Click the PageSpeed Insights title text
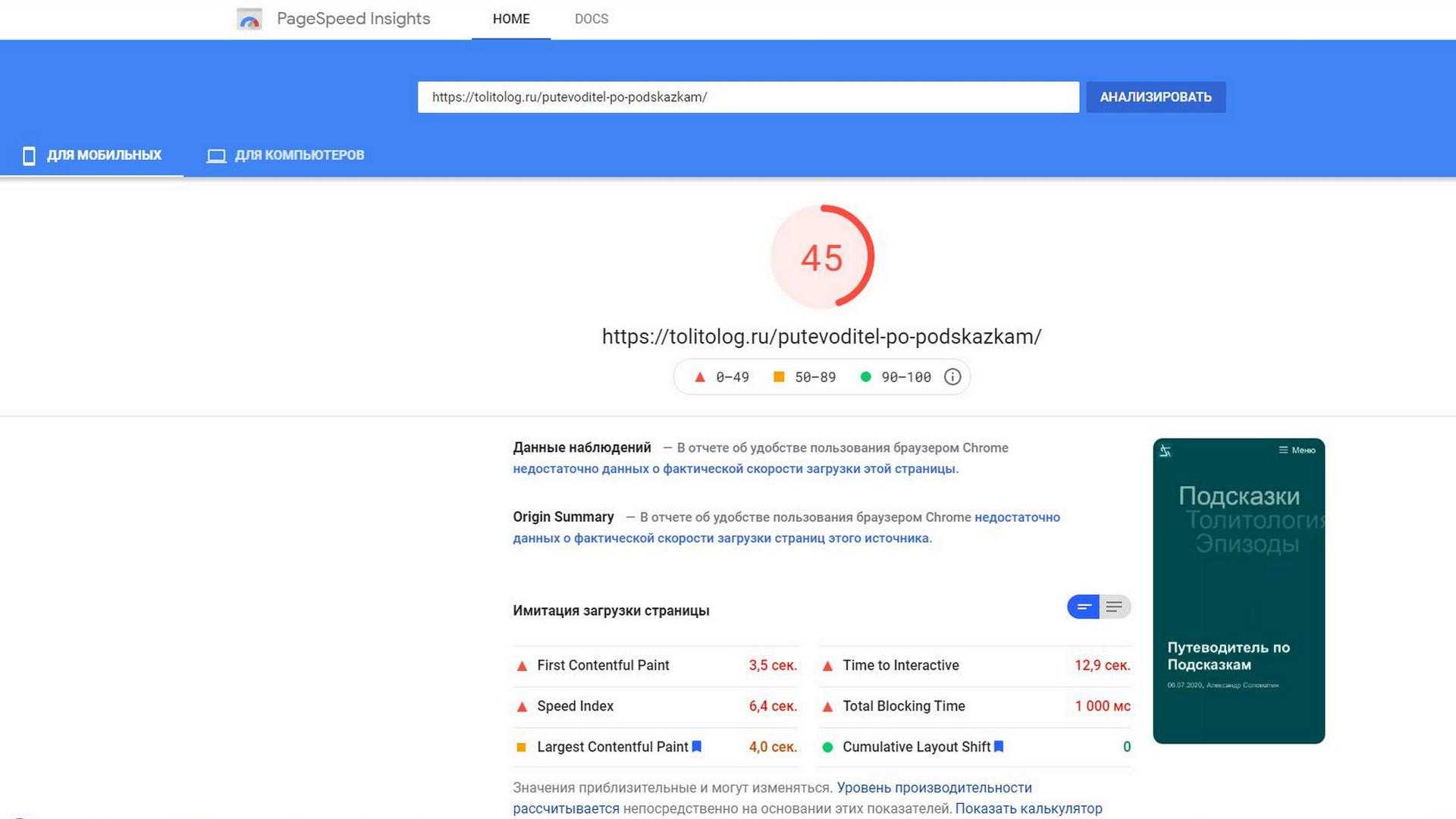The image size is (1456, 819). click(x=353, y=19)
